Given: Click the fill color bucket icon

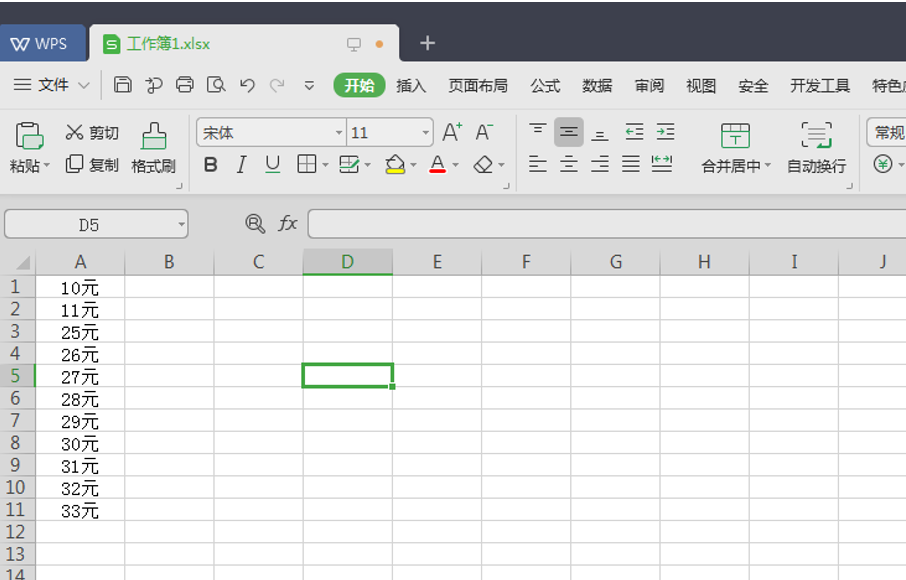Looking at the screenshot, I should click(395, 165).
